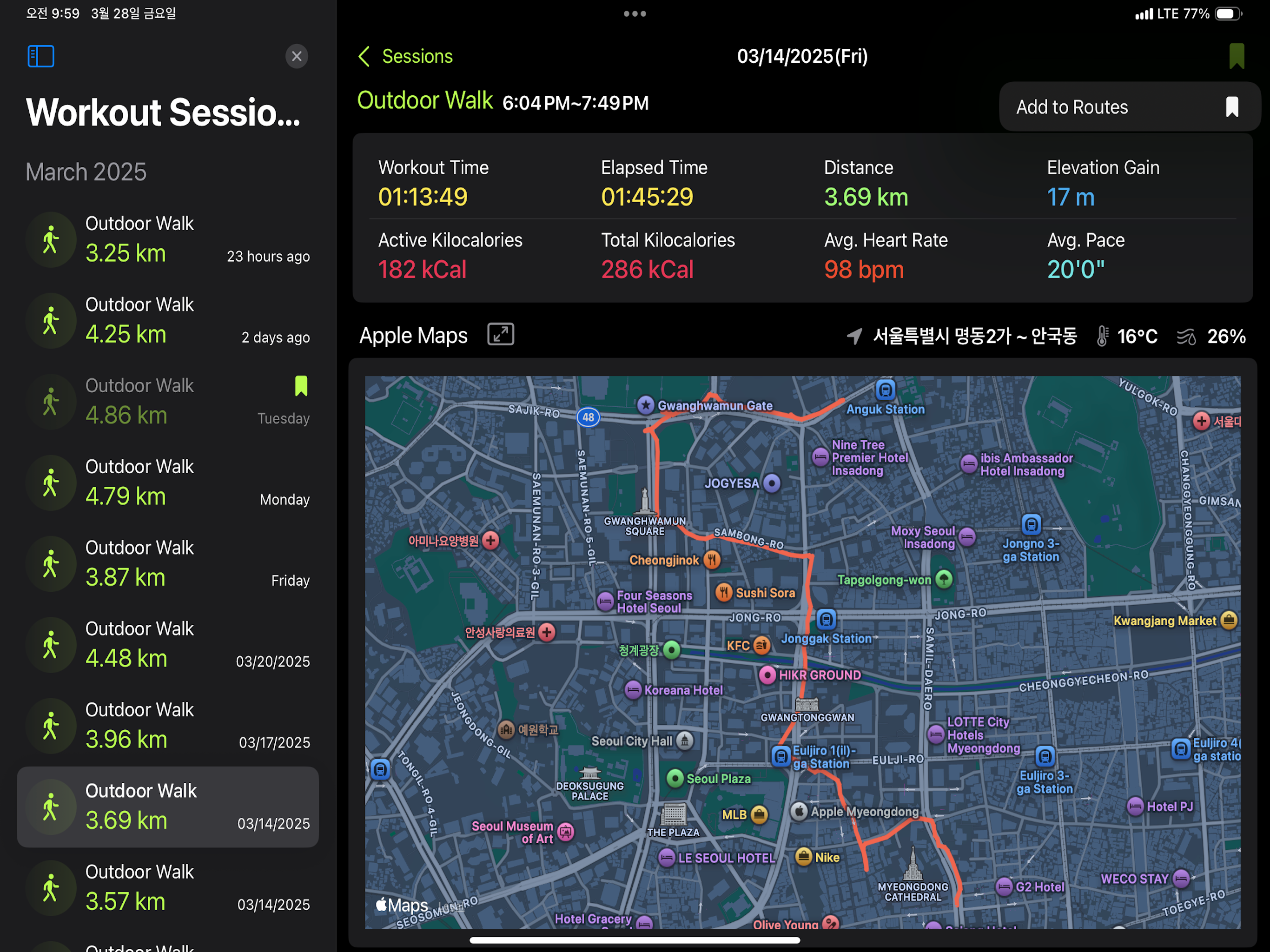Tap the Jongno 3-ga Station marker

click(x=1031, y=524)
